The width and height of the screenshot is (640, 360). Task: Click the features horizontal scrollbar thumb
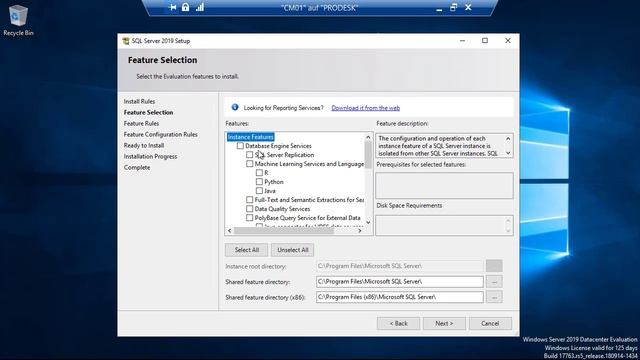pyautogui.click(x=284, y=231)
